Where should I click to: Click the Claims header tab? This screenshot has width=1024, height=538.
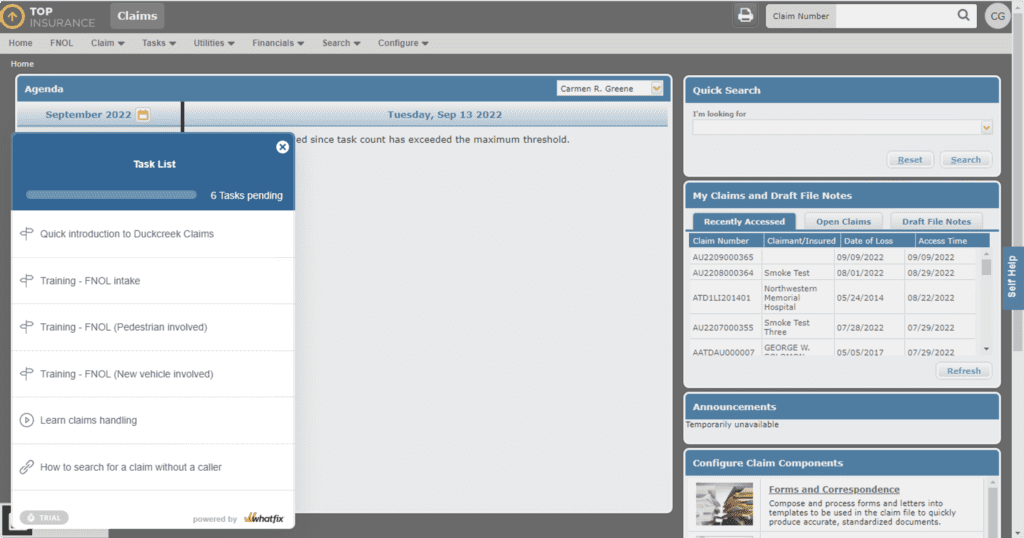[137, 16]
